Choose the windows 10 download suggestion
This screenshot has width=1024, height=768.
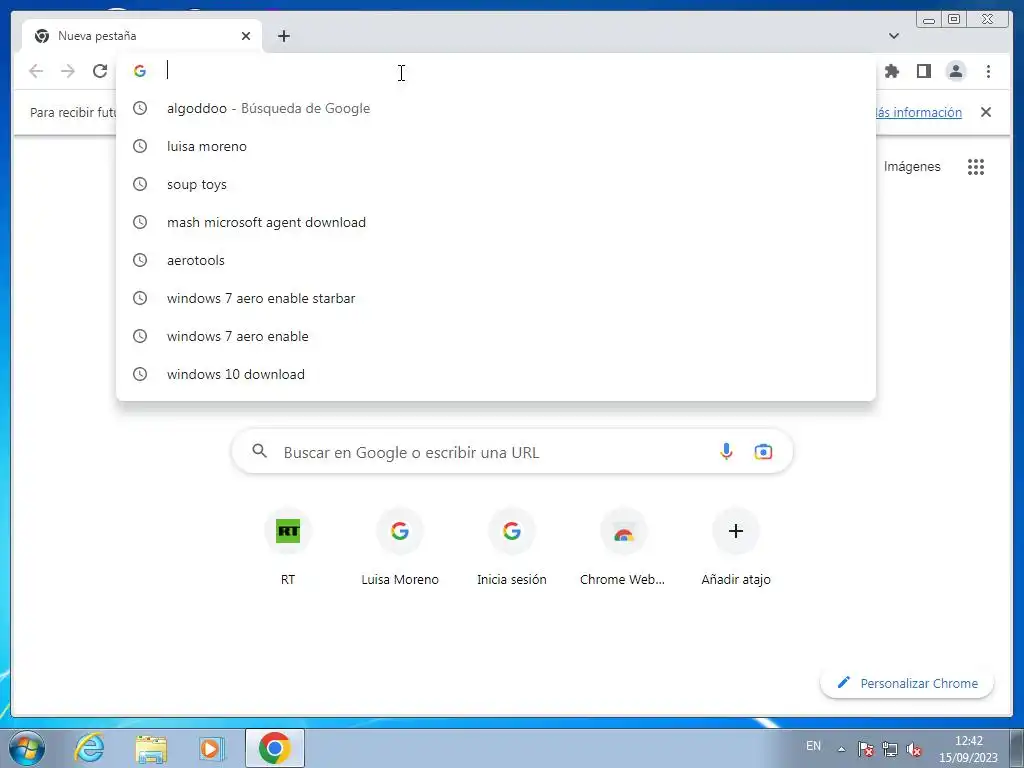[x=496, y=374]
